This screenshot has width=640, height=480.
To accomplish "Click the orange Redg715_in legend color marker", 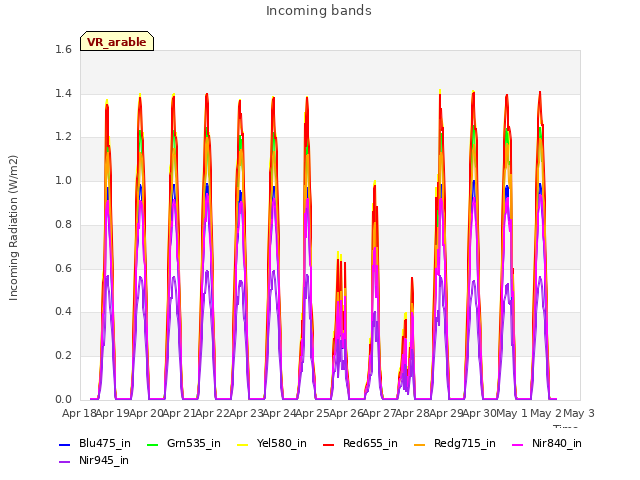I will 419,444.
